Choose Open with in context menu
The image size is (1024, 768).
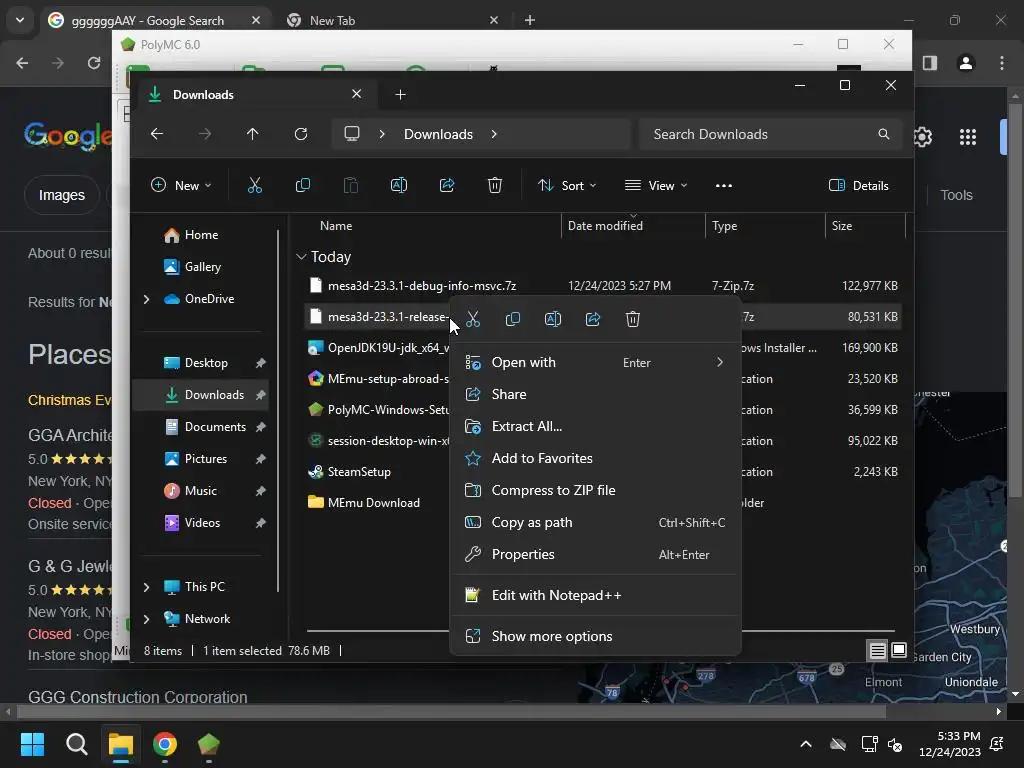[595, 362]
